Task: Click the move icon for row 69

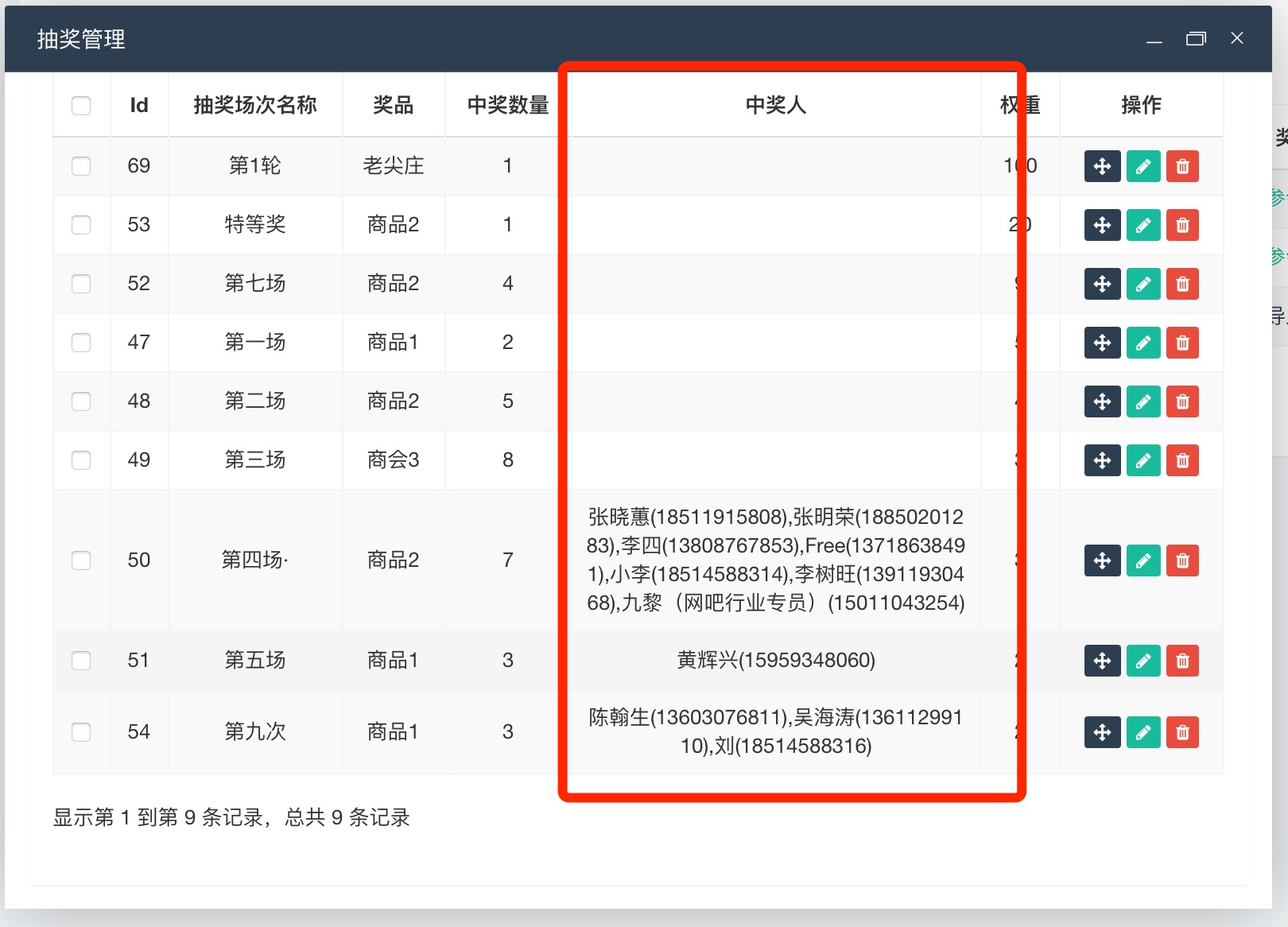Action: [1102, 166]
